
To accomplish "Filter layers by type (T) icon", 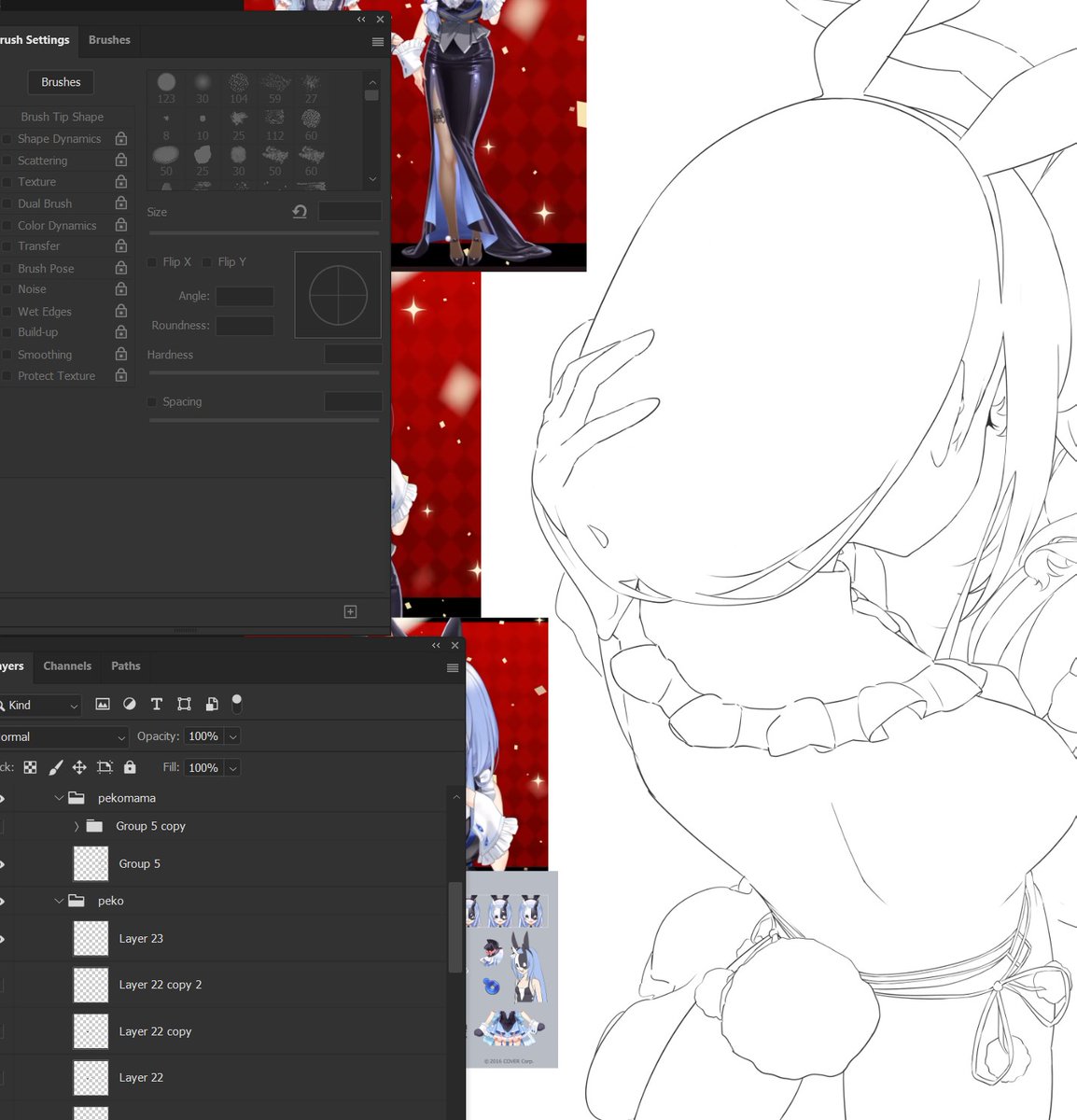I will coord(157,704).
